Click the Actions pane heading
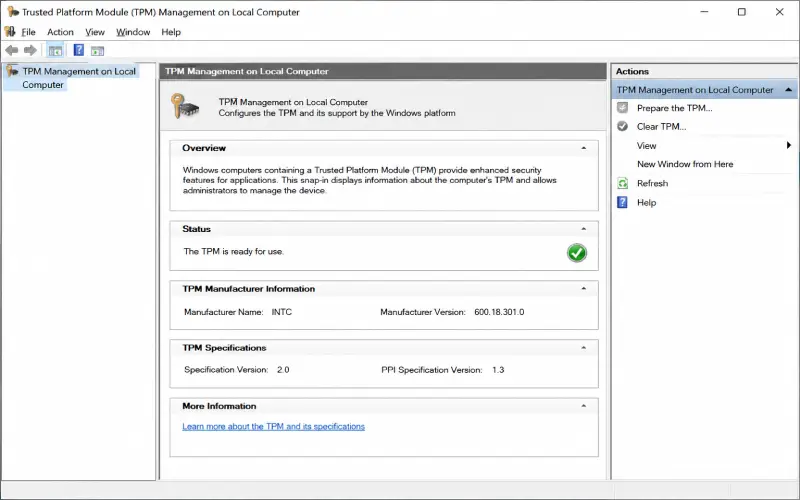 [x=632, y=71]
